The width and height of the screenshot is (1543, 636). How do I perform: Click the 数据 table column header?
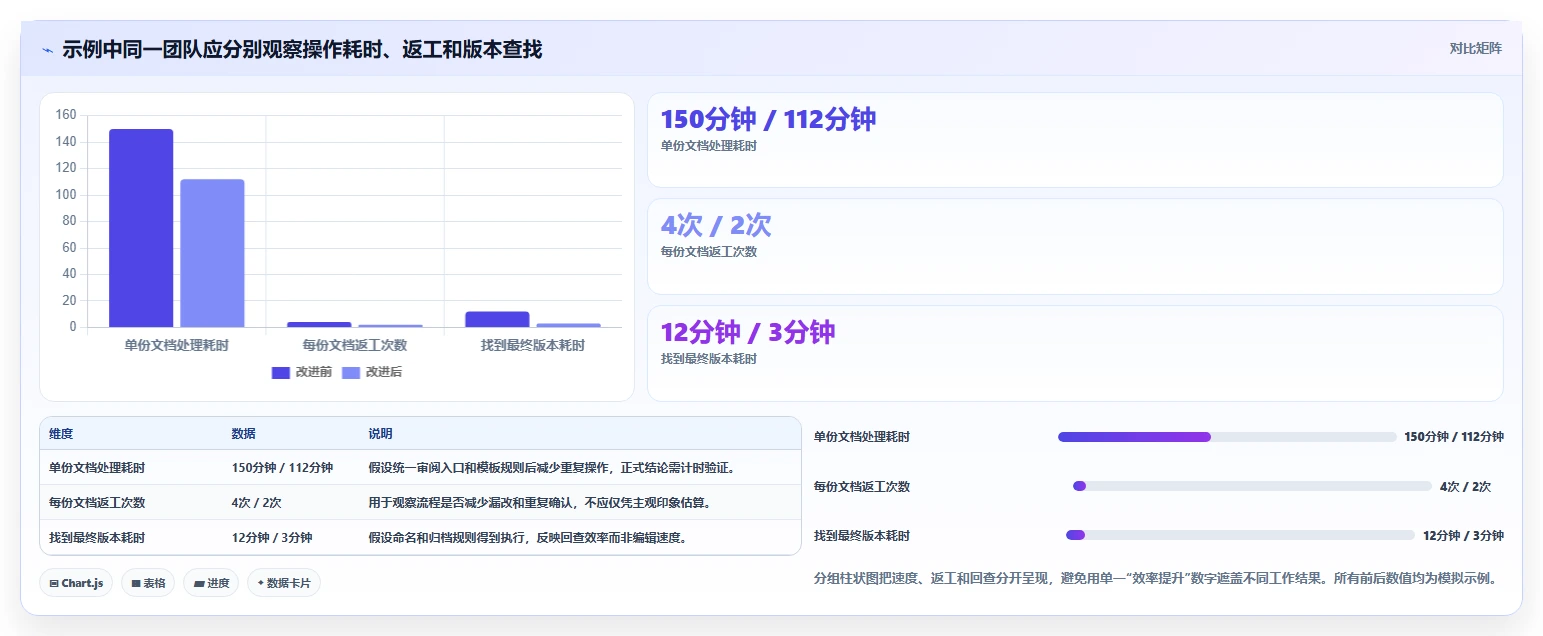tap(244, 434)
